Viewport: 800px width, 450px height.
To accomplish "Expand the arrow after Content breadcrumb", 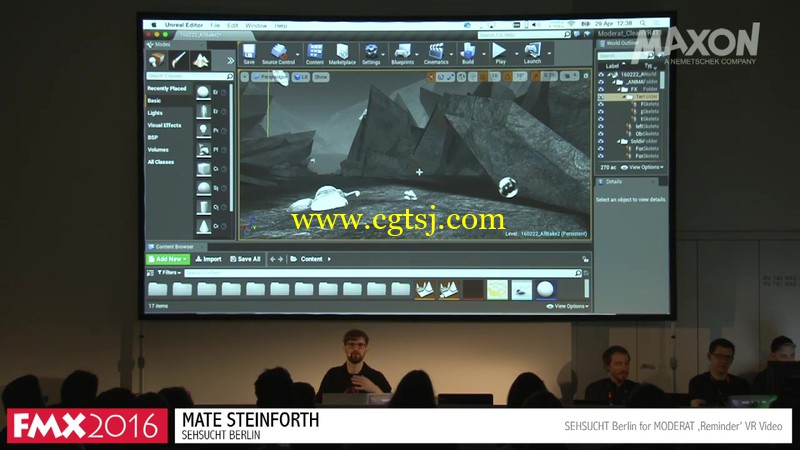I will tap(329, 259).
